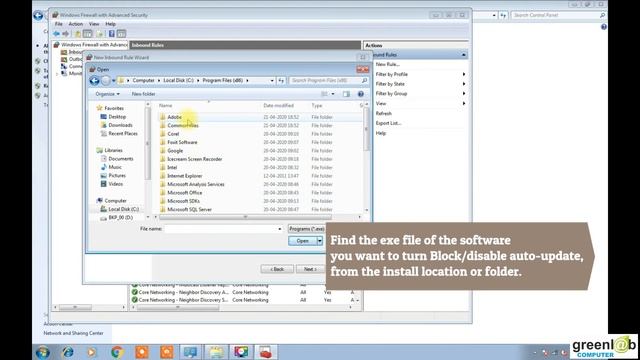Open Windows Media Player from taskbar
The height and width of the screenshot is (360, 640).
pyautogui.click(x=92, y=352)
